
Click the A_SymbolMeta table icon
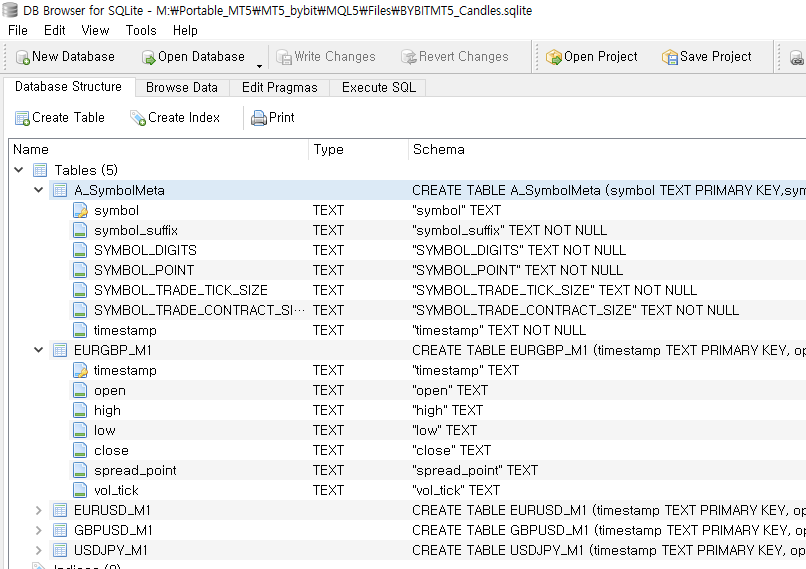tap(60, 190)
